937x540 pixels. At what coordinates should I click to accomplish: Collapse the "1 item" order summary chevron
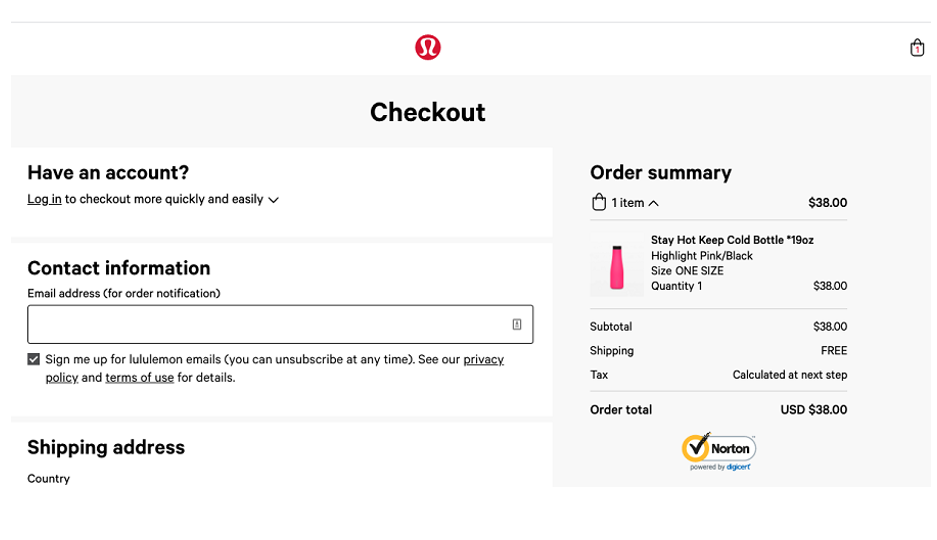(x=654, y=203)
